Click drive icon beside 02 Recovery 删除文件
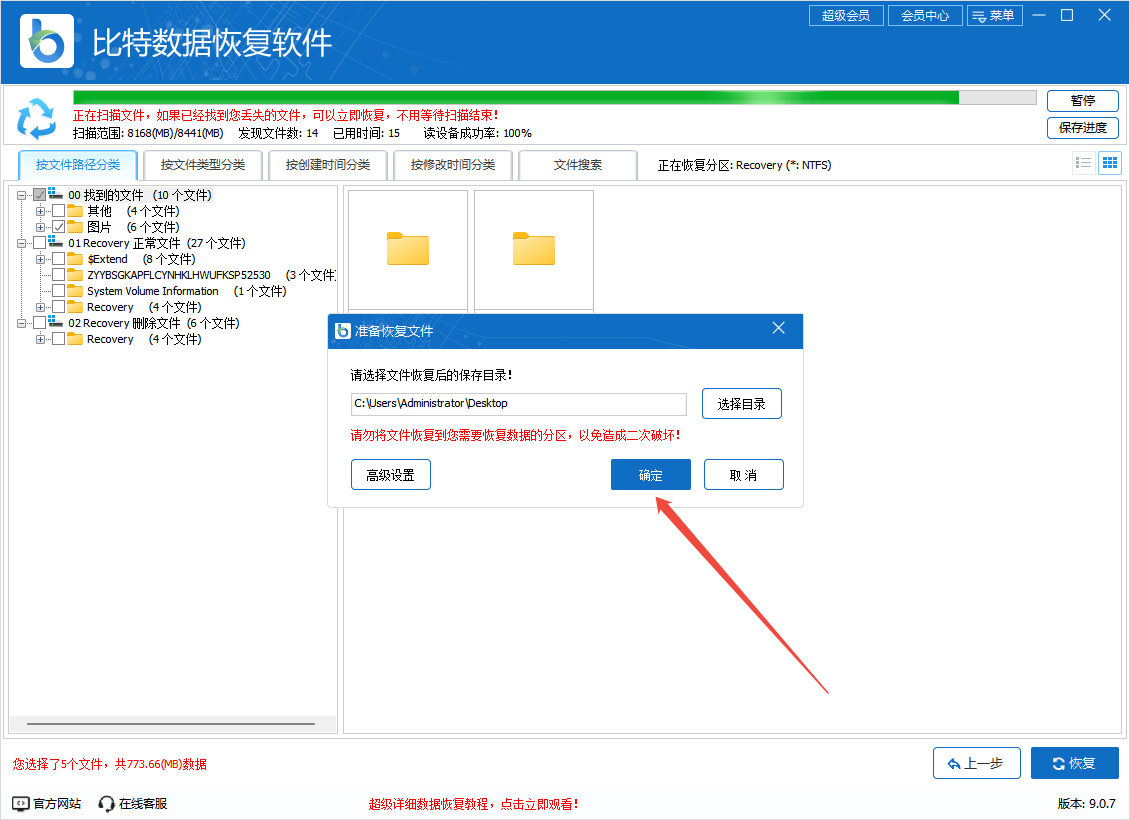Viewport: 1130px width, 820px height. pos(55,322)
